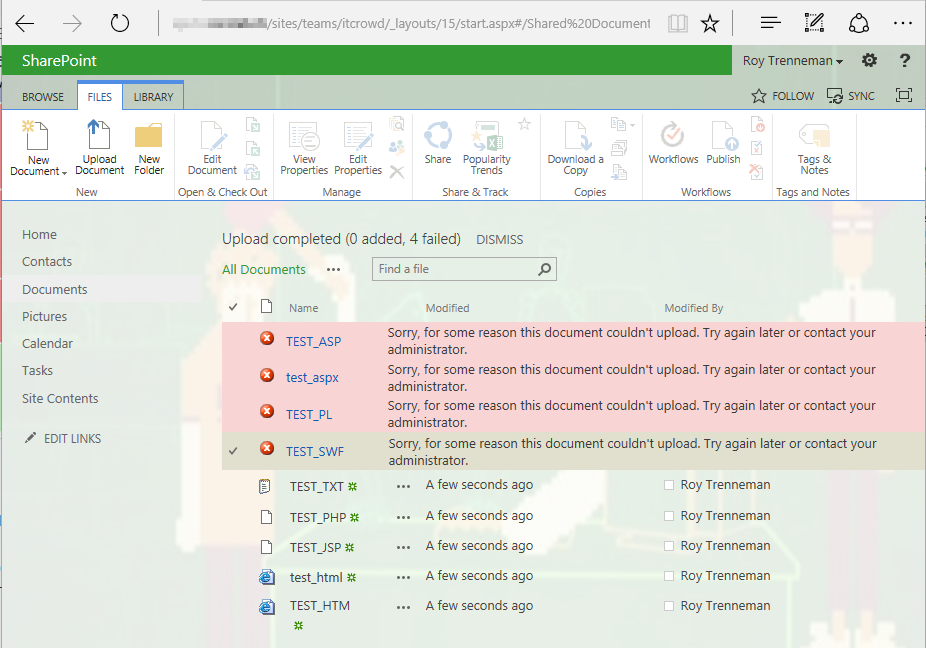Open the browser more actions ellipsis
926x648 pixels.
(x=902, y=24)
